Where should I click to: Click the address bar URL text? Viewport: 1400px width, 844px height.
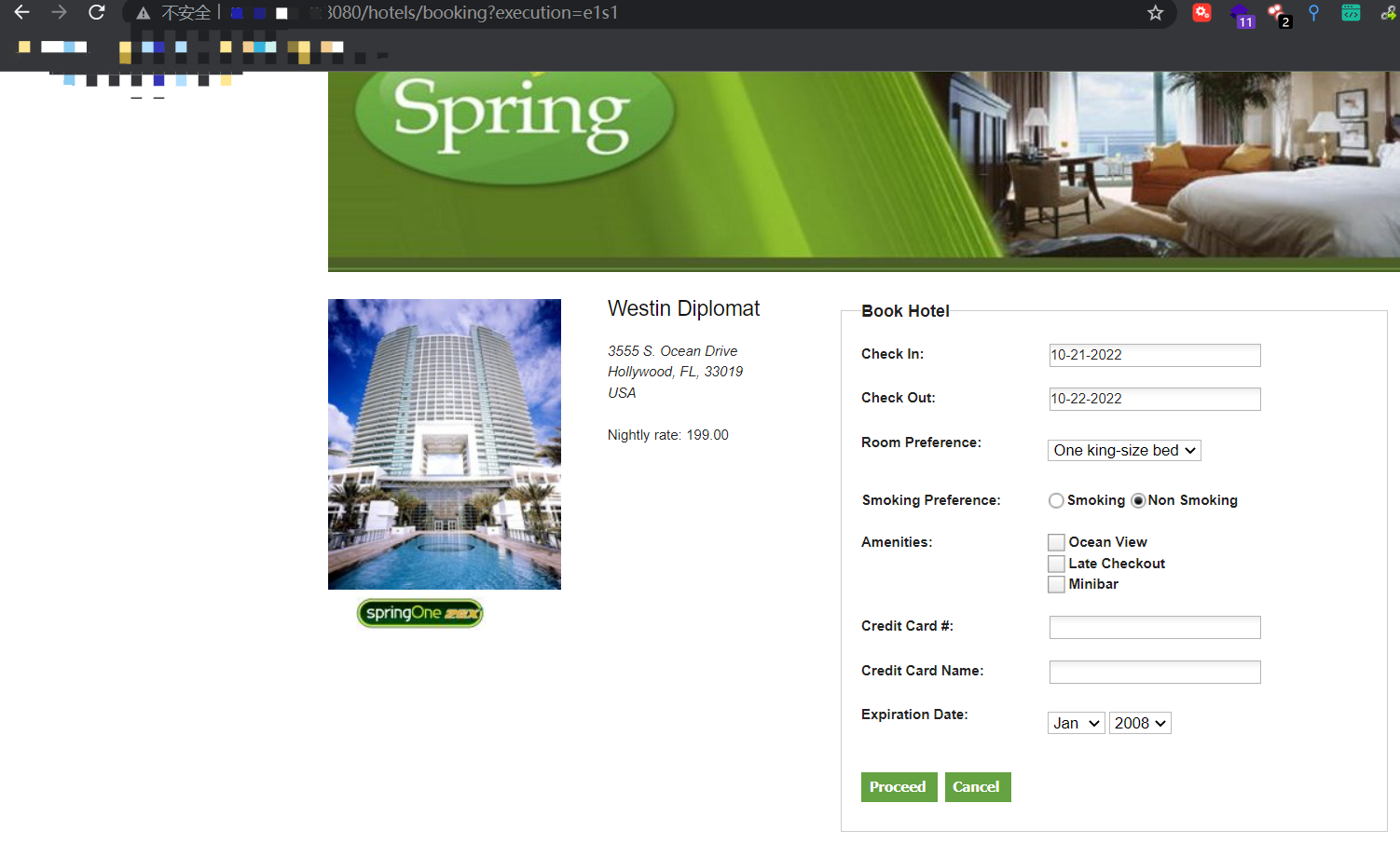[473, 13]
